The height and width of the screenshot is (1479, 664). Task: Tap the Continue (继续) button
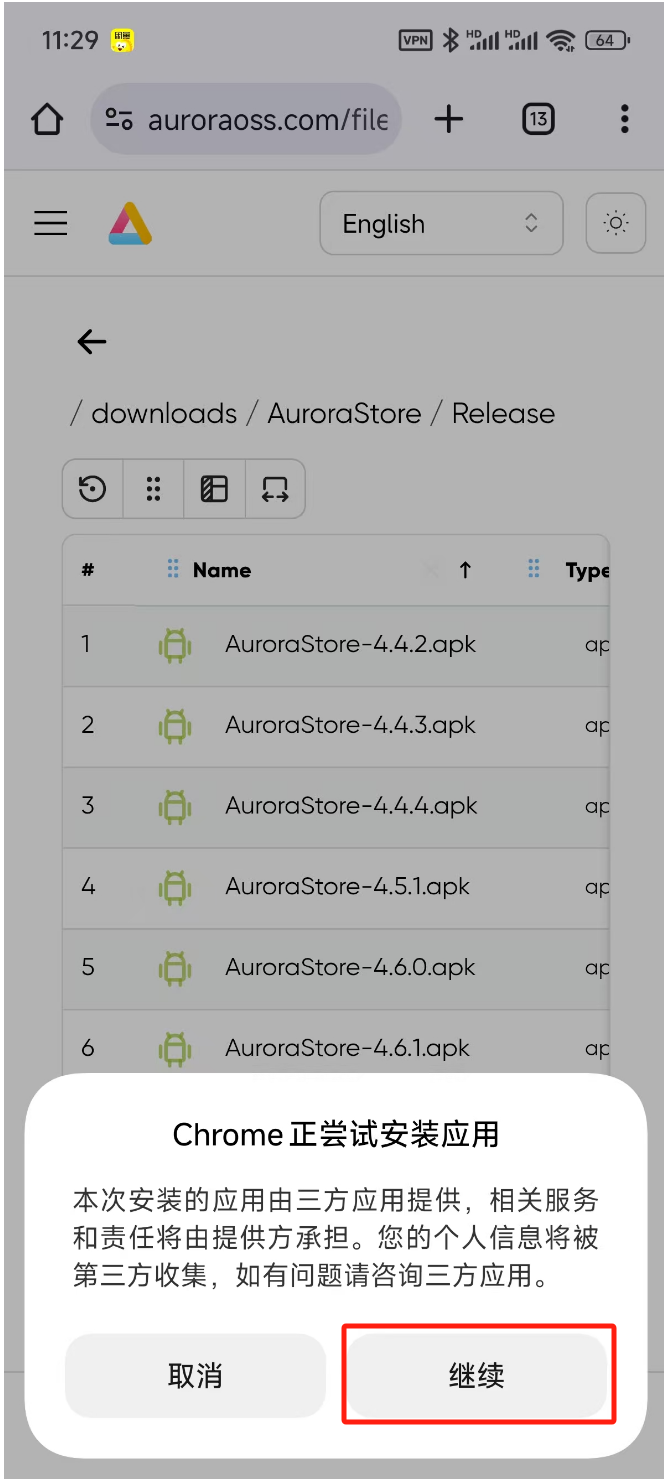pos(477,1374)
